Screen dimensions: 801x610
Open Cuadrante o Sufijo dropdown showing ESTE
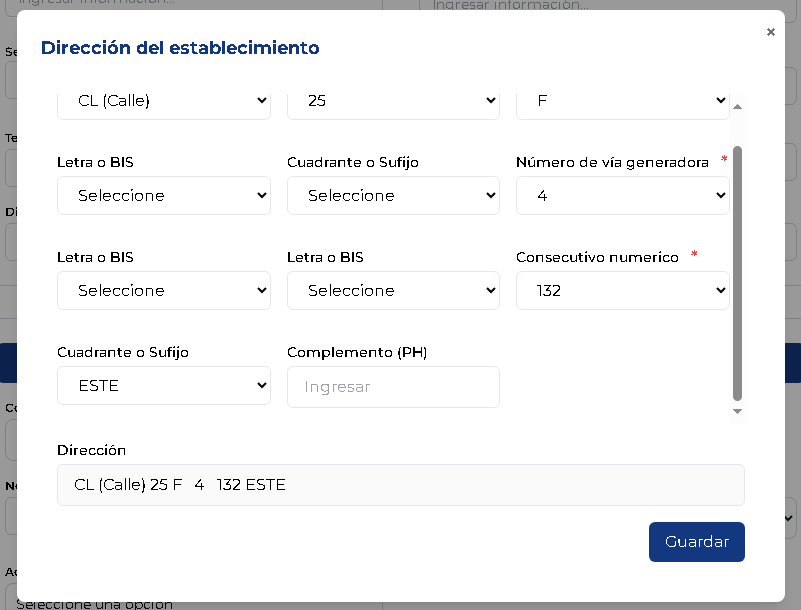coord(164,386)
